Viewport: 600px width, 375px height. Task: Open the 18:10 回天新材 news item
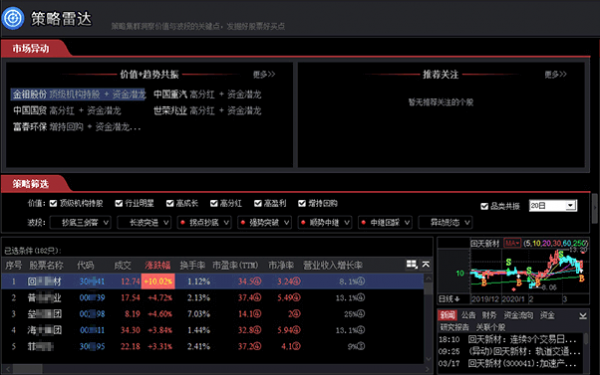tap(507, 339)
